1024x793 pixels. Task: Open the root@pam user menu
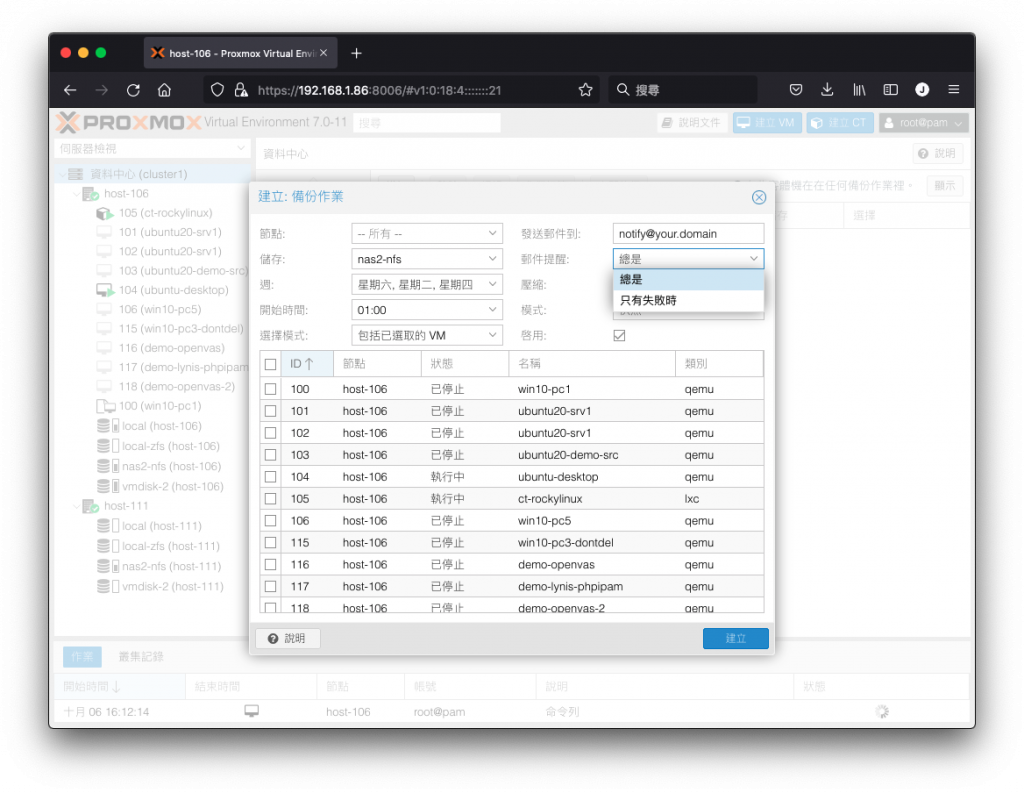tap(923, 123)
